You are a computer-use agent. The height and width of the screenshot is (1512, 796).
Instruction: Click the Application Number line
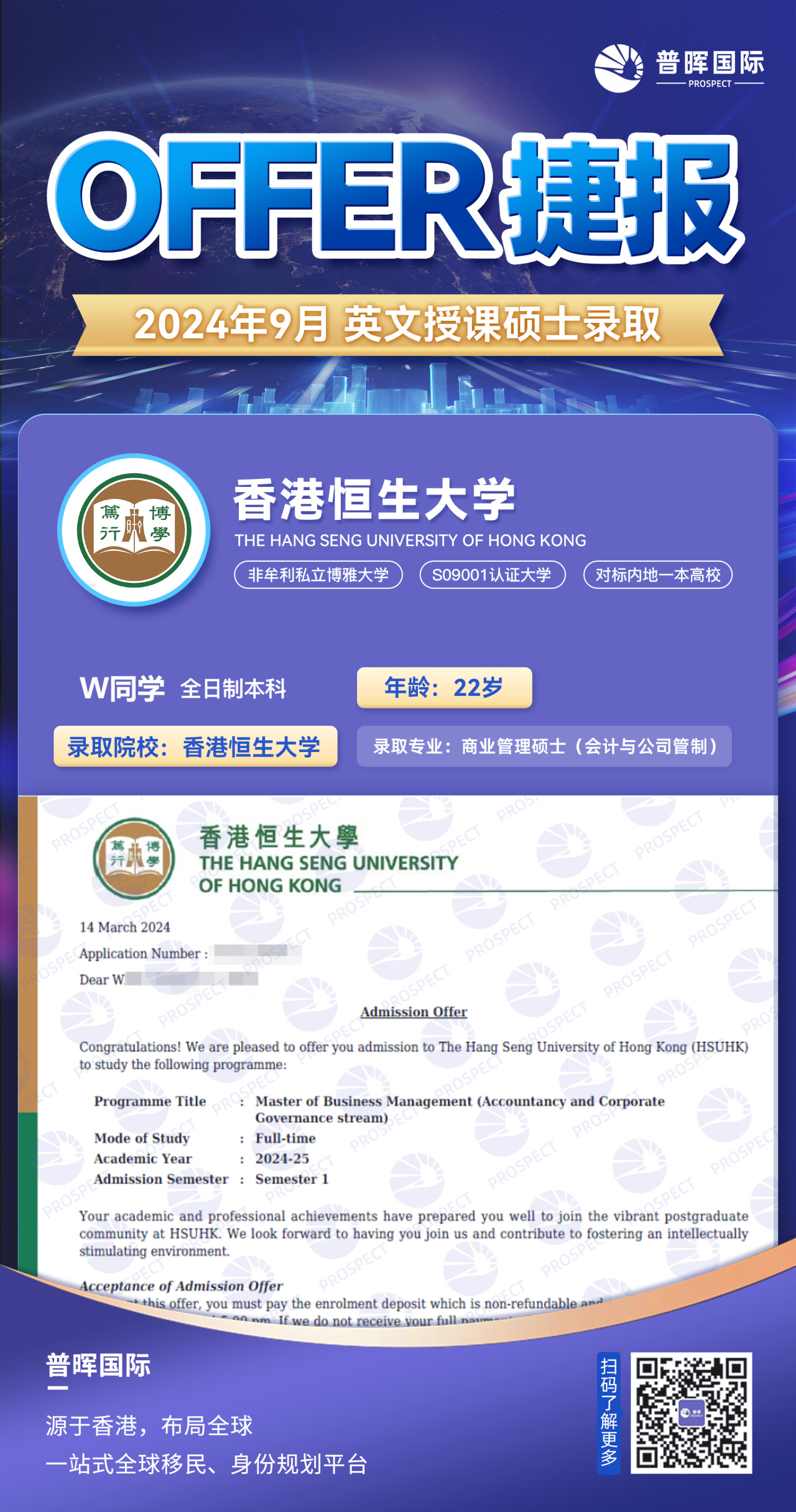pyautogui.click(x=190, y=953)
